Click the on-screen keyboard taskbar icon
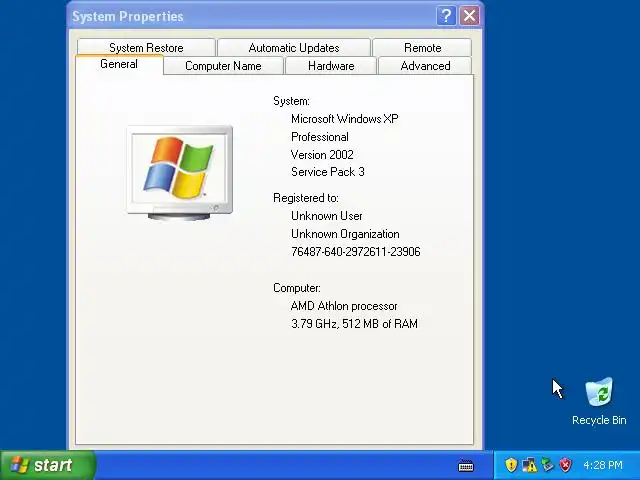 [x=466, y=465]
